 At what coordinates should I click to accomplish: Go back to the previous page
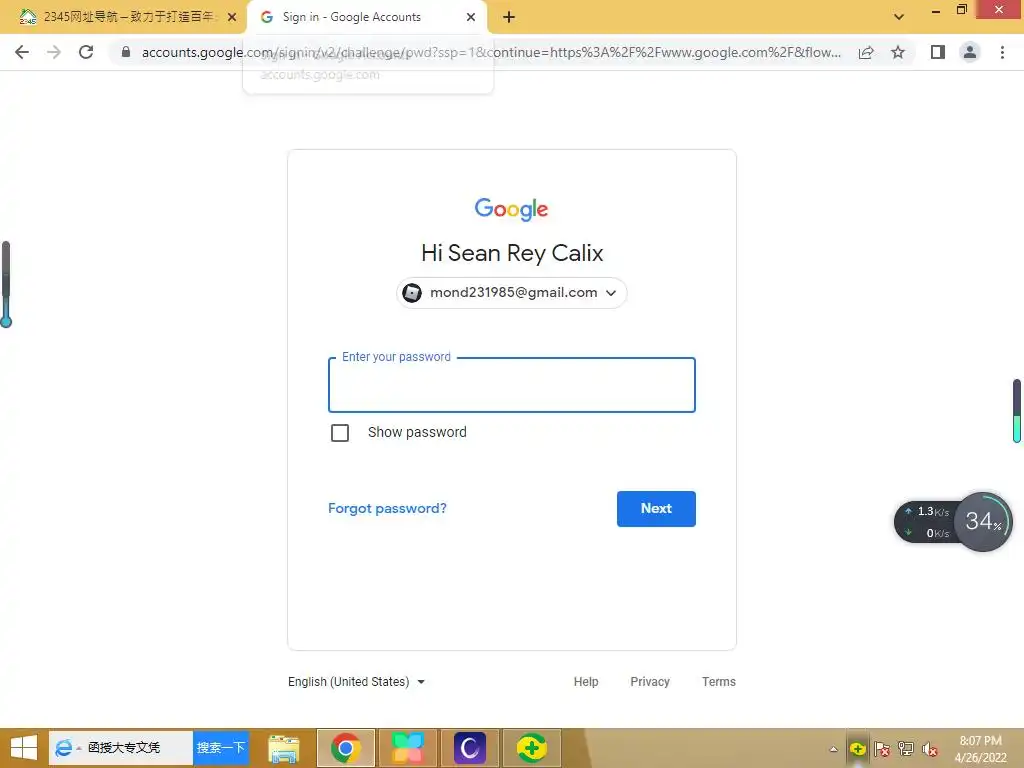22,52
